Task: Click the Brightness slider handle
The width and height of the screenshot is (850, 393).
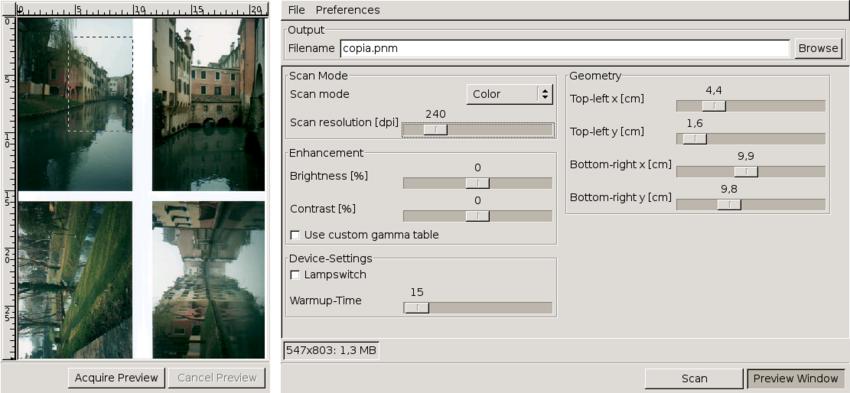Action: tap(478, 183)
